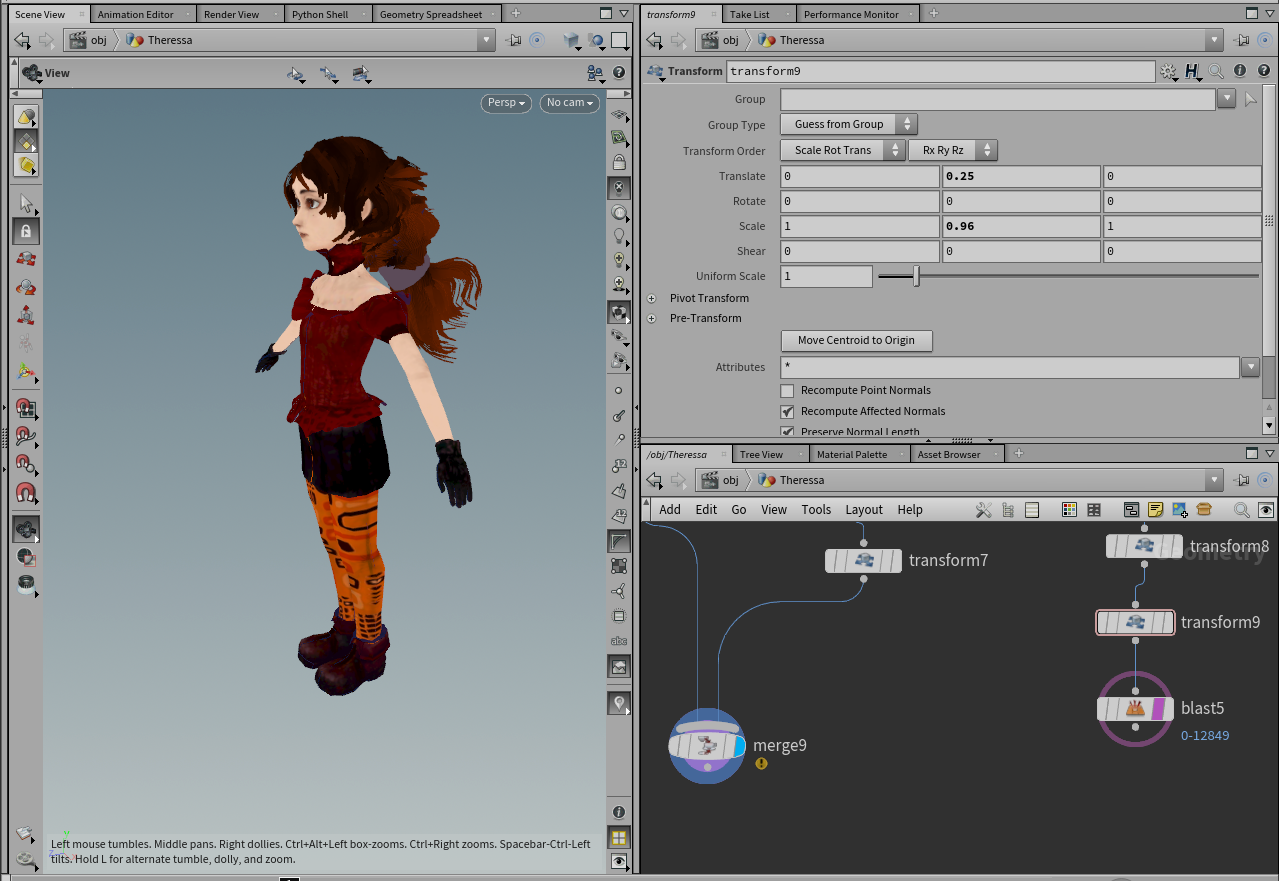
Task: Open the Persp viewport dropdown
Action: [x=506, y=102]
